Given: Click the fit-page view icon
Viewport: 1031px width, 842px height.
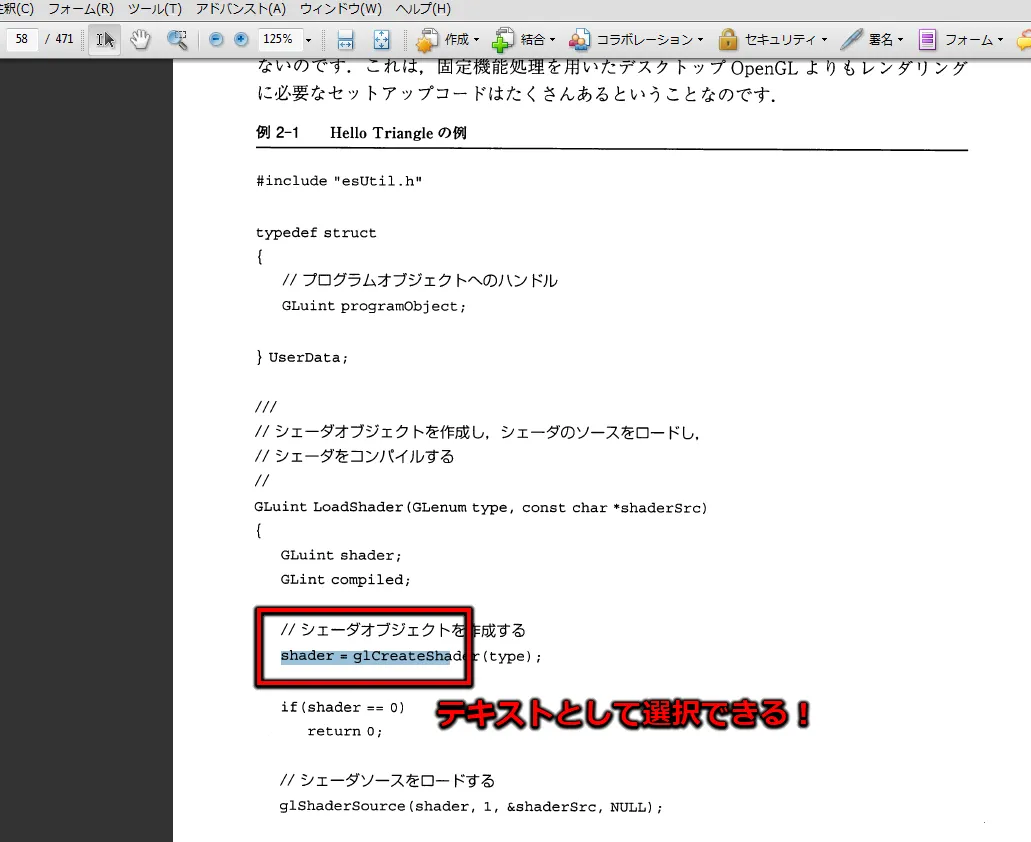Looking at the screenshot, I should click(x=382, y=40).
